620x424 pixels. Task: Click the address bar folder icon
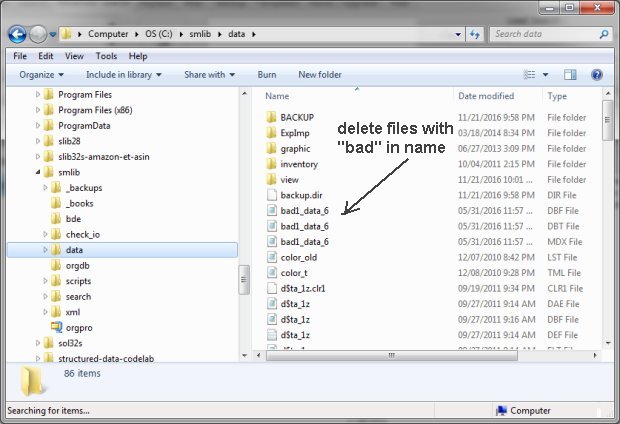click(66, 34)
